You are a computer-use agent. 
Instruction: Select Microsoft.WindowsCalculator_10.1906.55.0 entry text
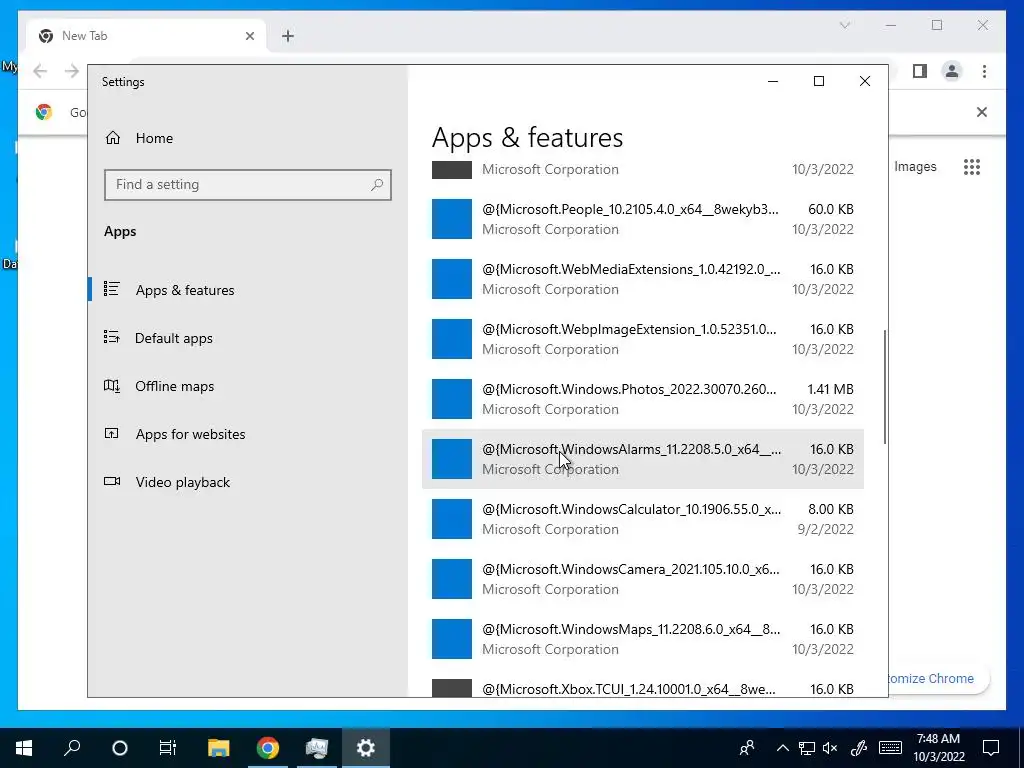631,509
